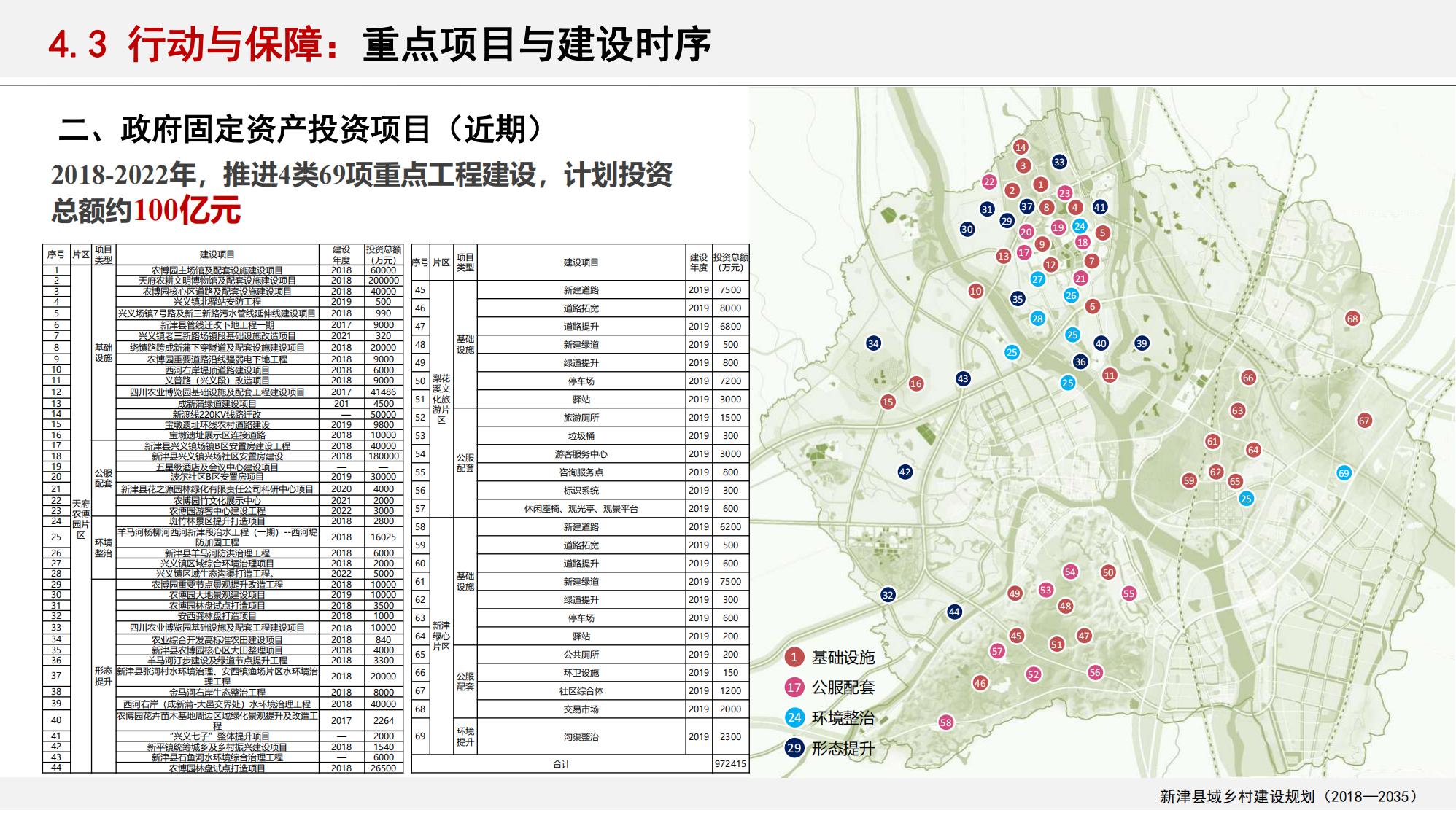
Task: Select dark blue map marker 32
Action: coord(888,595)
